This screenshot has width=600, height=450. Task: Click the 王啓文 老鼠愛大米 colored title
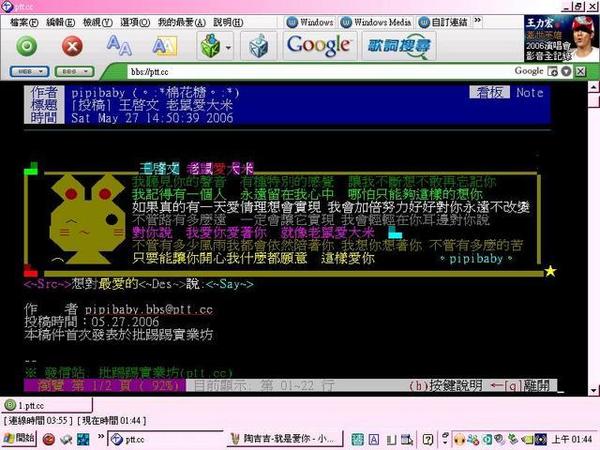[196, 168]
